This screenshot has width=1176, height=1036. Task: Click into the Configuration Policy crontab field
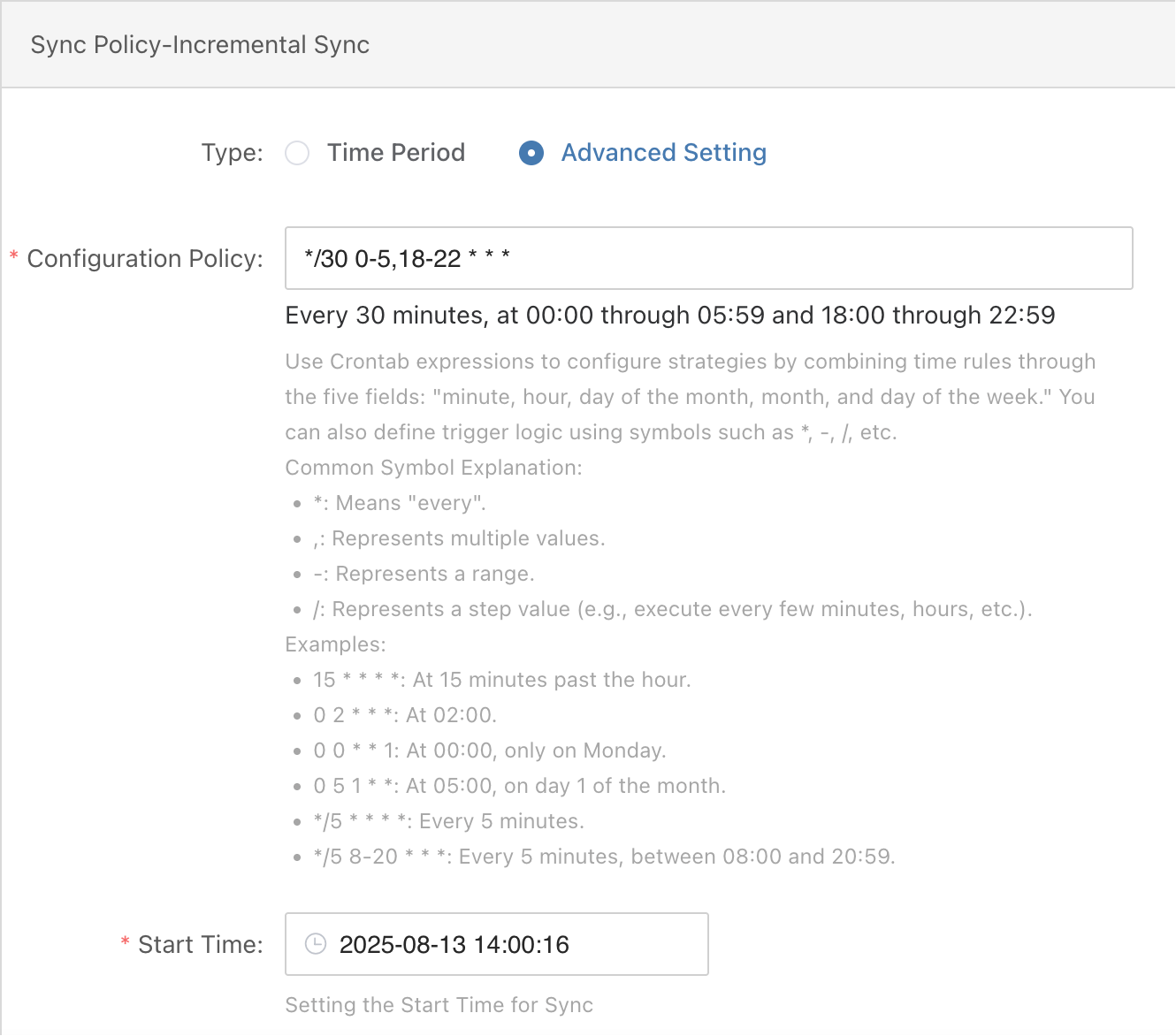707,258
